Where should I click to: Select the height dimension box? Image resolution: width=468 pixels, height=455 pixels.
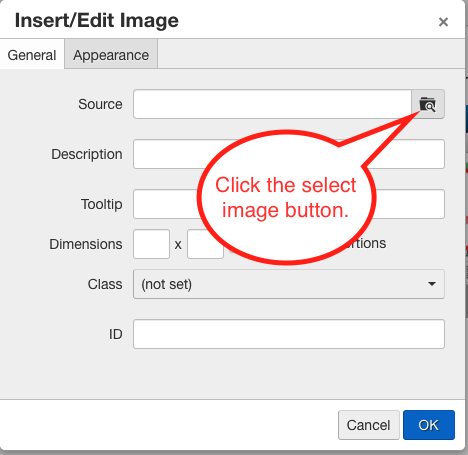(205, 244)
